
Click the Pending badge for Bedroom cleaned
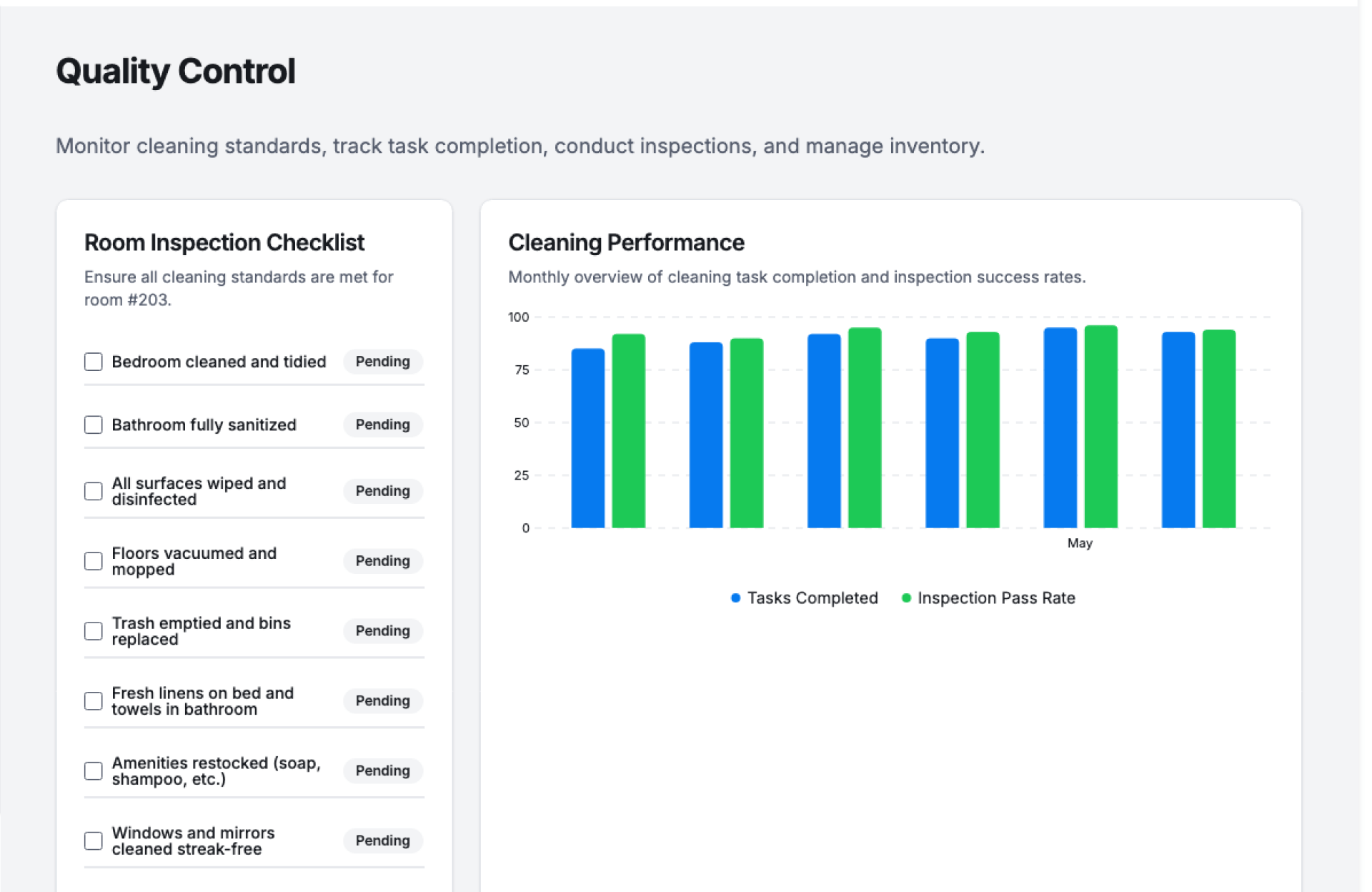point(383,362)
